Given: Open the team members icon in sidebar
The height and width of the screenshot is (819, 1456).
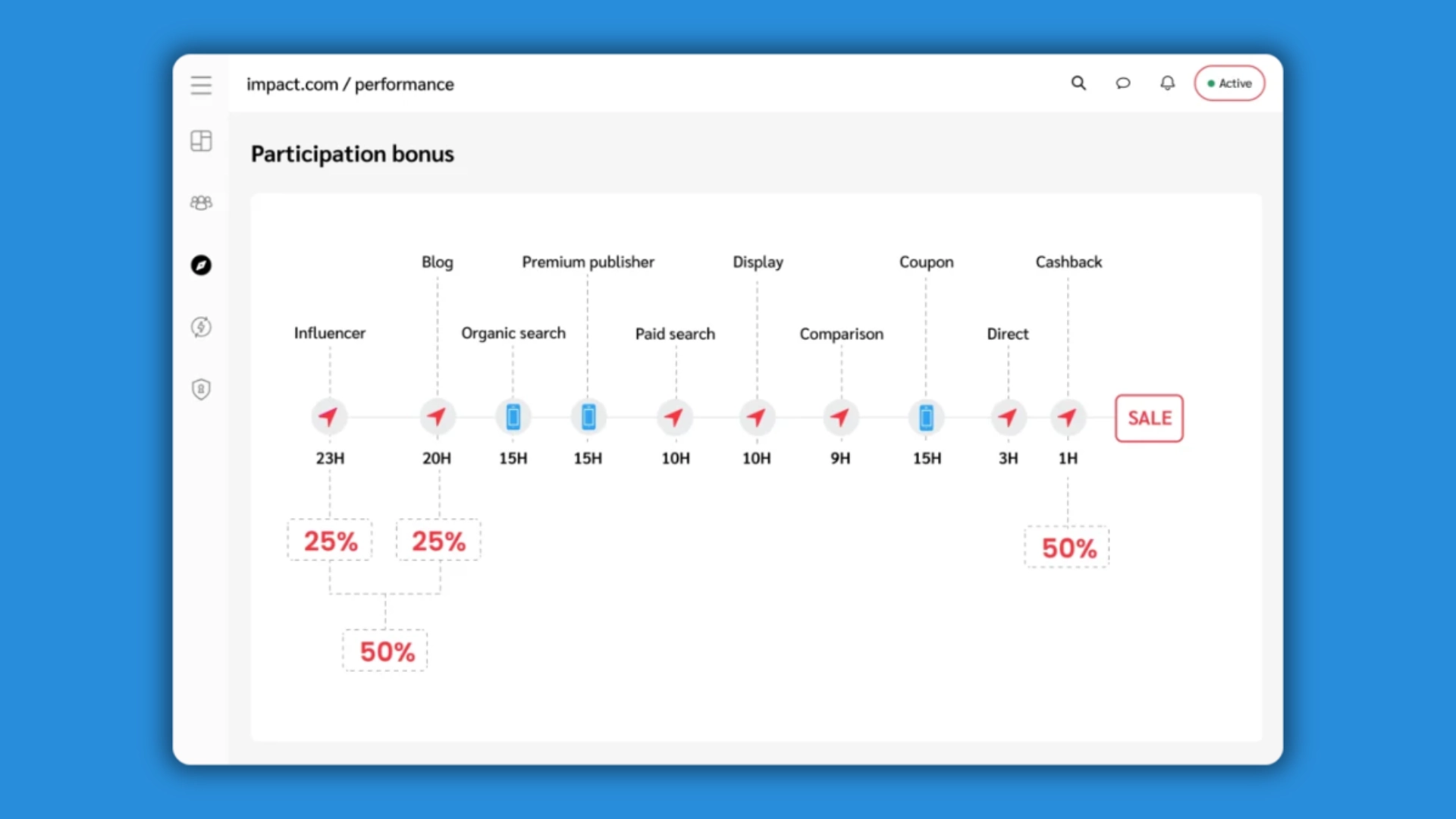Looking at the screenshot, I should (x=201, y=202).
